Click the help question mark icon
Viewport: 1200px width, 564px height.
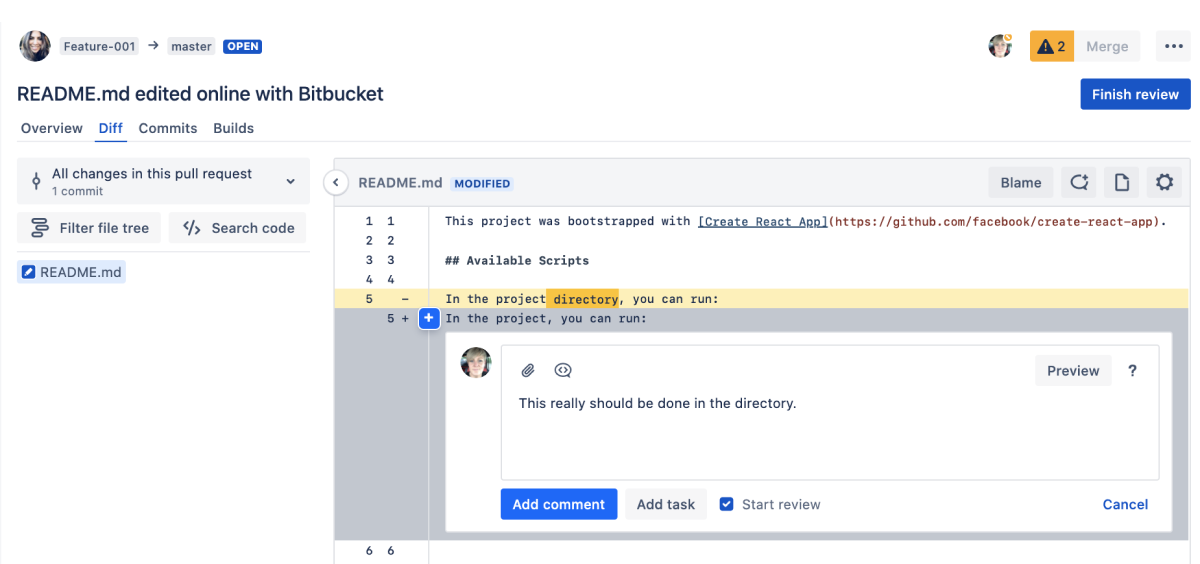pyautogui.click(x=1132, y=371)
